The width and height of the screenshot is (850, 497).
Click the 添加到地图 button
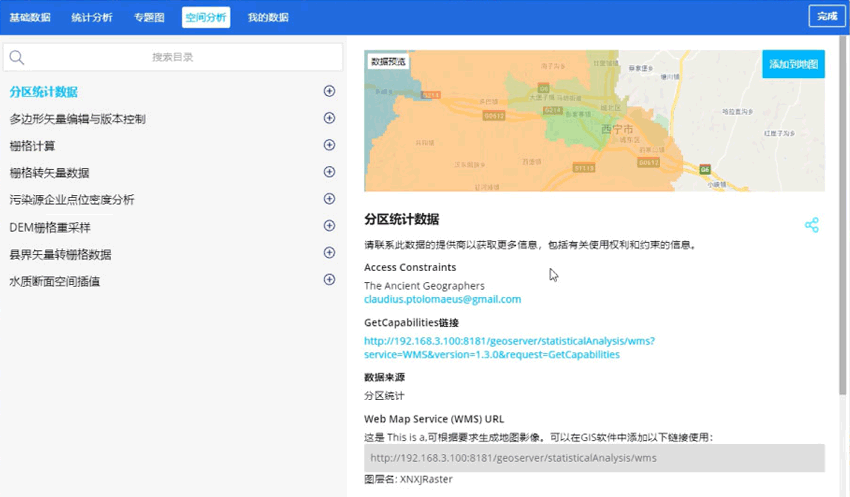[x=793, y=64]
